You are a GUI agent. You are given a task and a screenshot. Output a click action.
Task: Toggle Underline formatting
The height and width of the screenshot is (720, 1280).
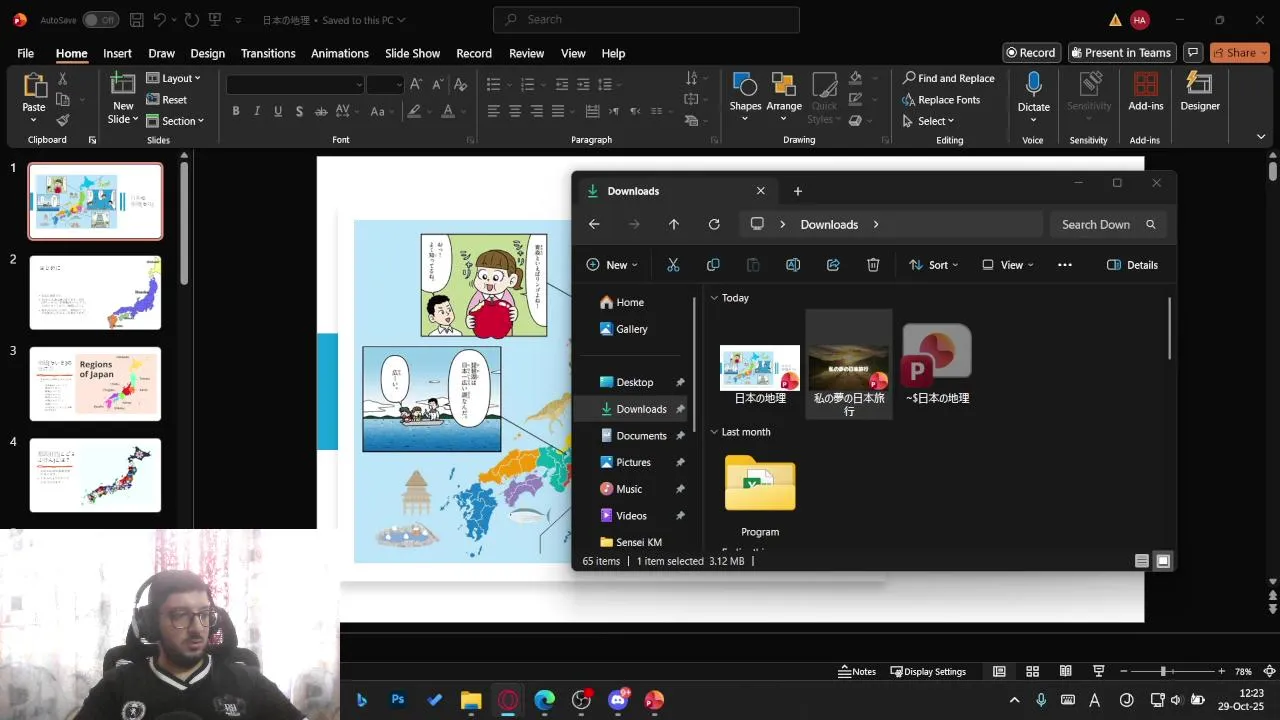[x=278, y=111]
